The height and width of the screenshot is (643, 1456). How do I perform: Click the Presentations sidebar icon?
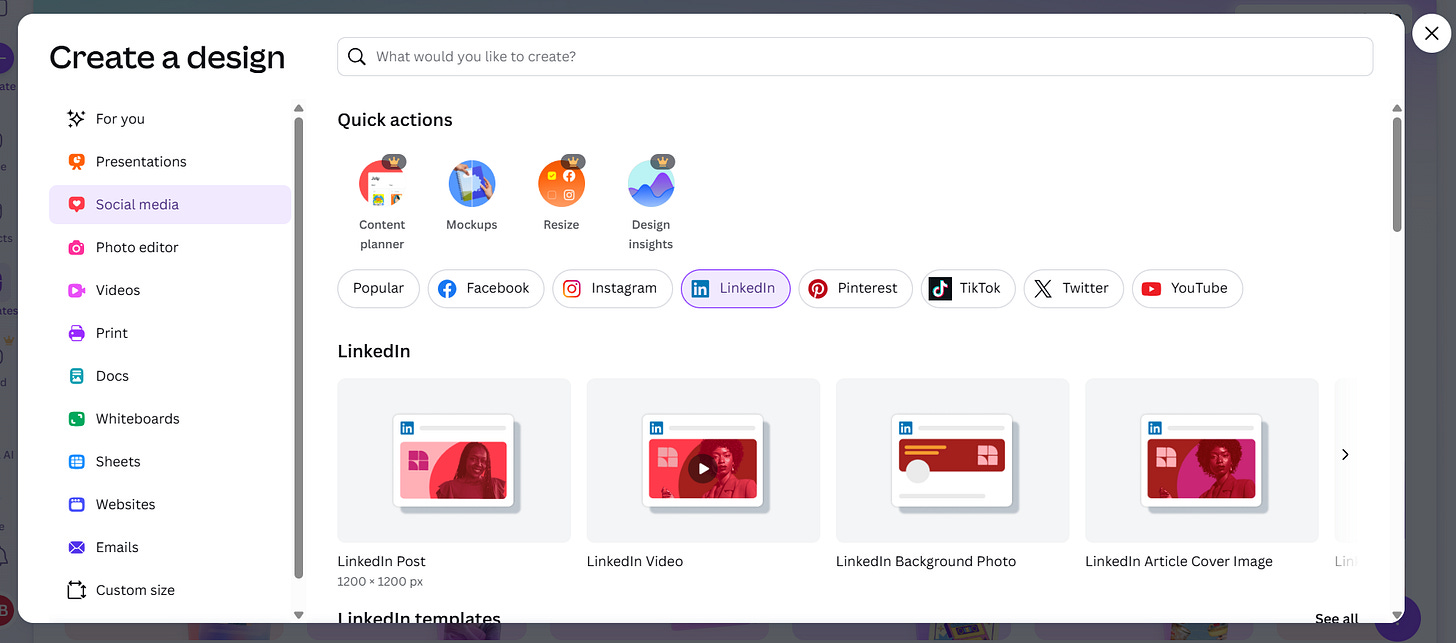[76, 162]
